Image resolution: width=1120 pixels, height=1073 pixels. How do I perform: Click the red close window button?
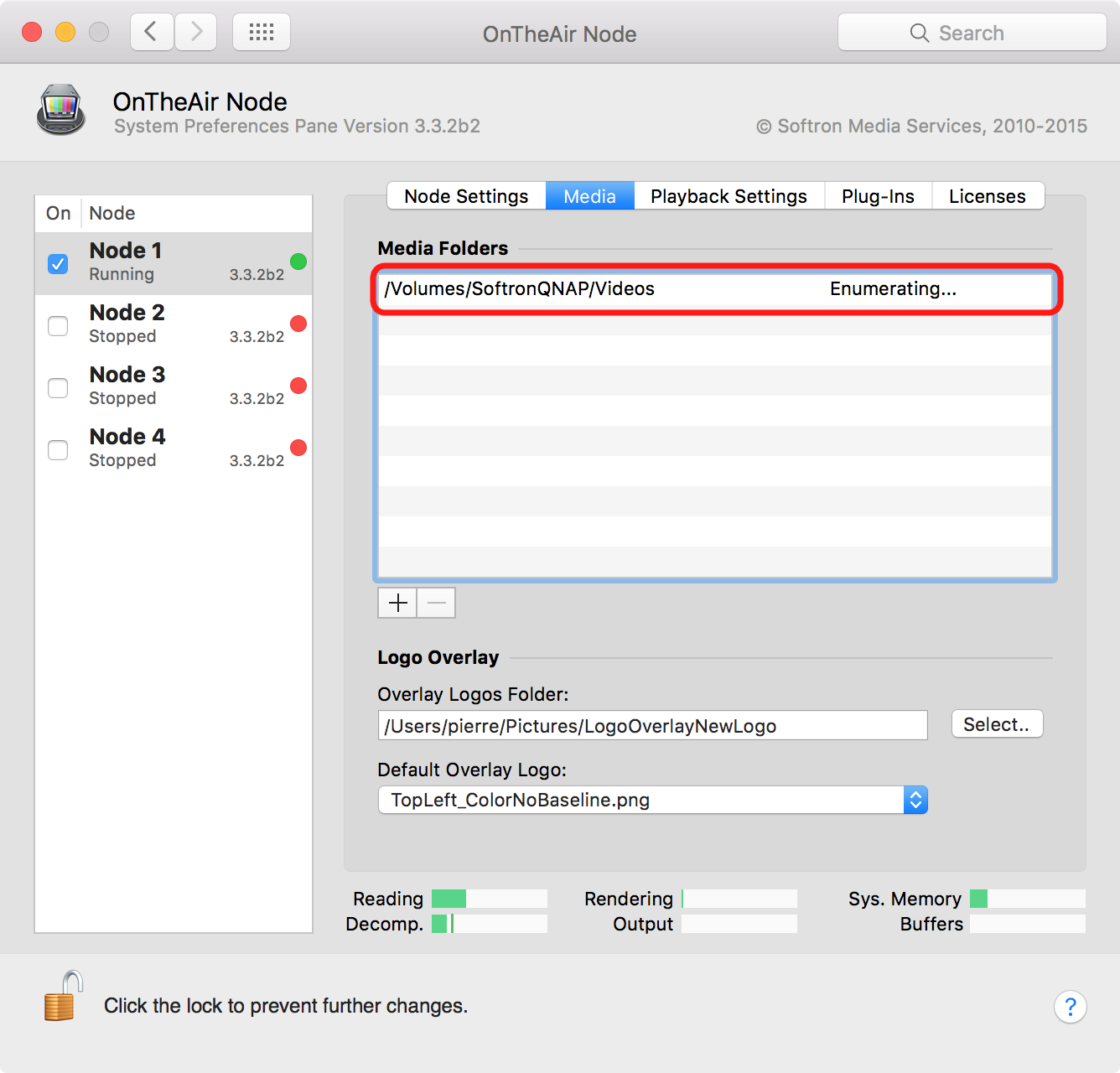(x=32, y=33)
